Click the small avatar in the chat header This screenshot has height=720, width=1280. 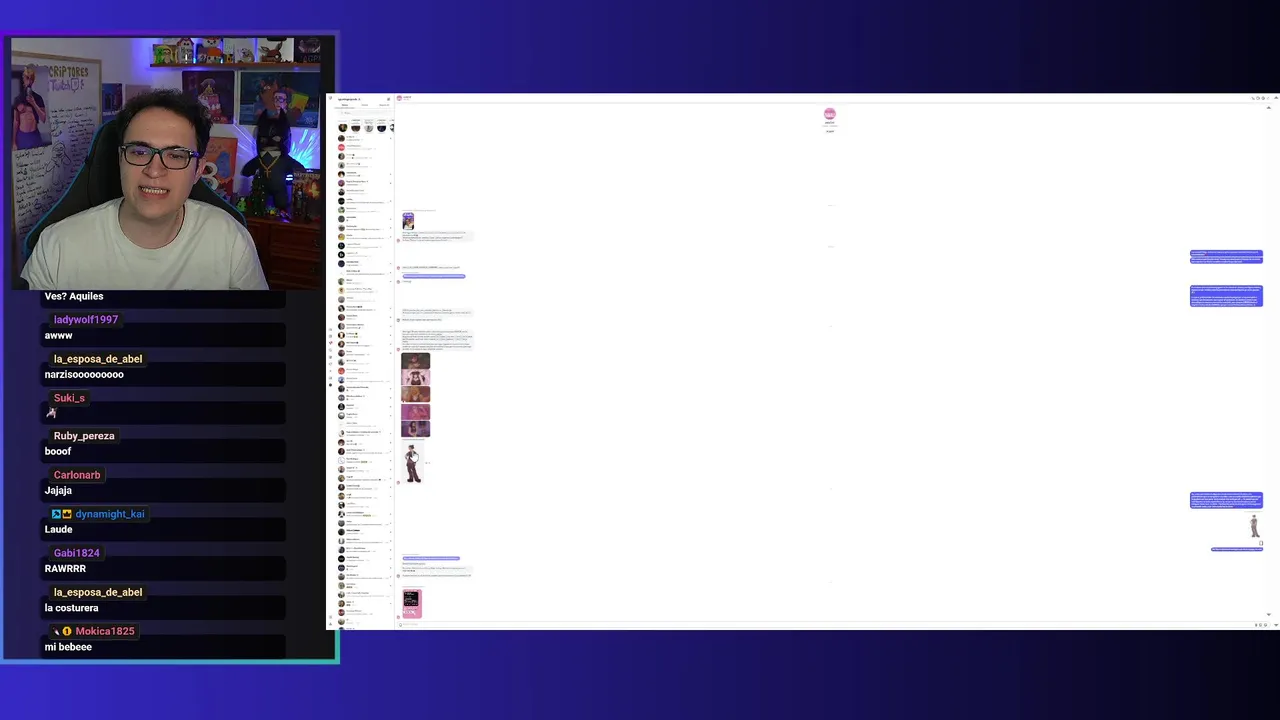point(399,98)
